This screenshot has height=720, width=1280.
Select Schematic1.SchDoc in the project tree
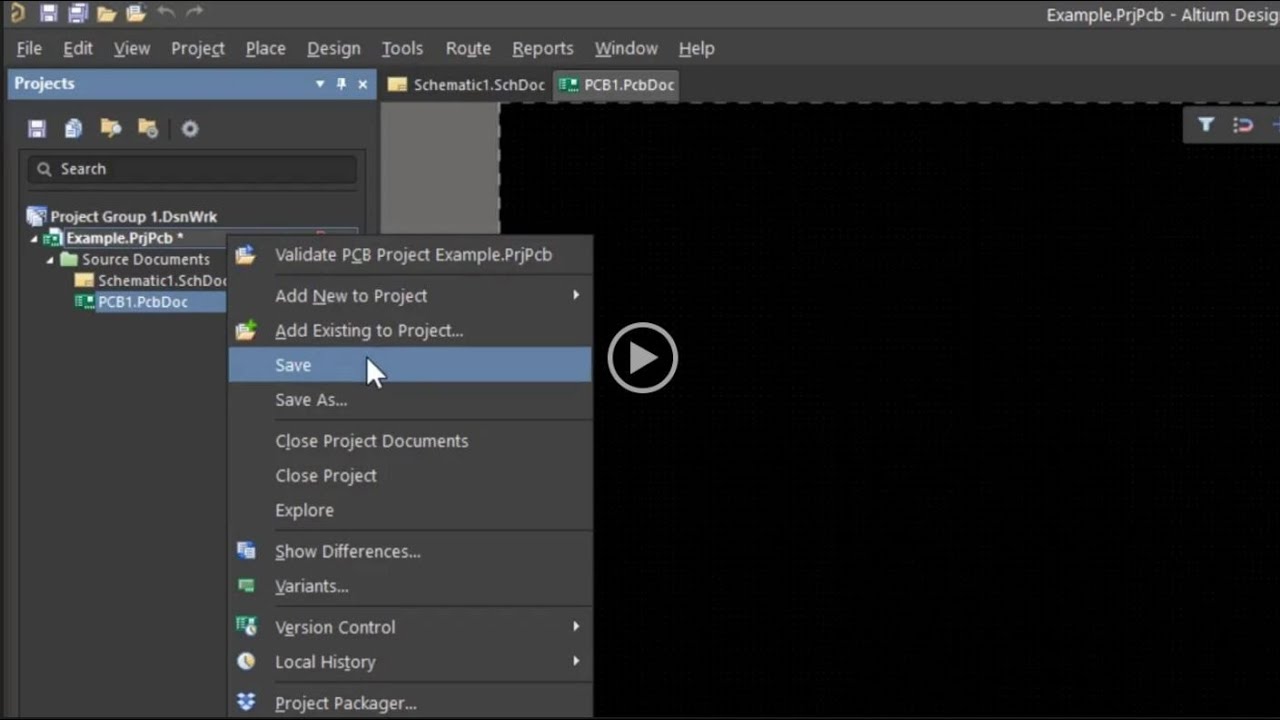[x=162, y=281]
